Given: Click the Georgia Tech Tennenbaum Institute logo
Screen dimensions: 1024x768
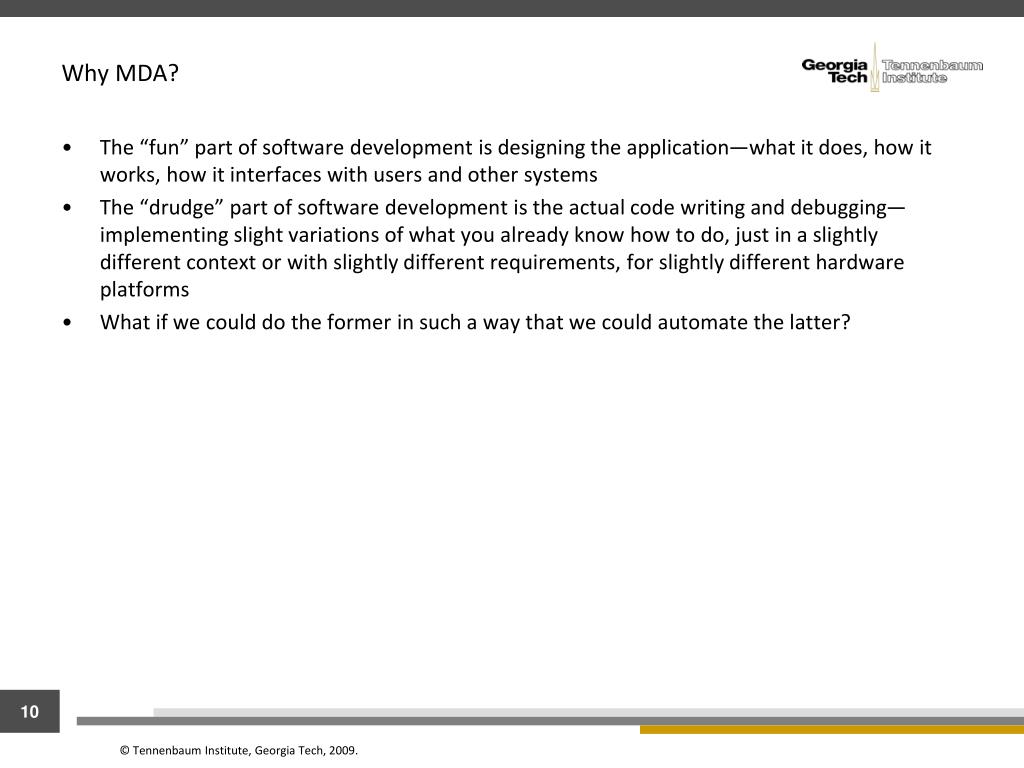Looking at the screenshot, I should 892,68.
